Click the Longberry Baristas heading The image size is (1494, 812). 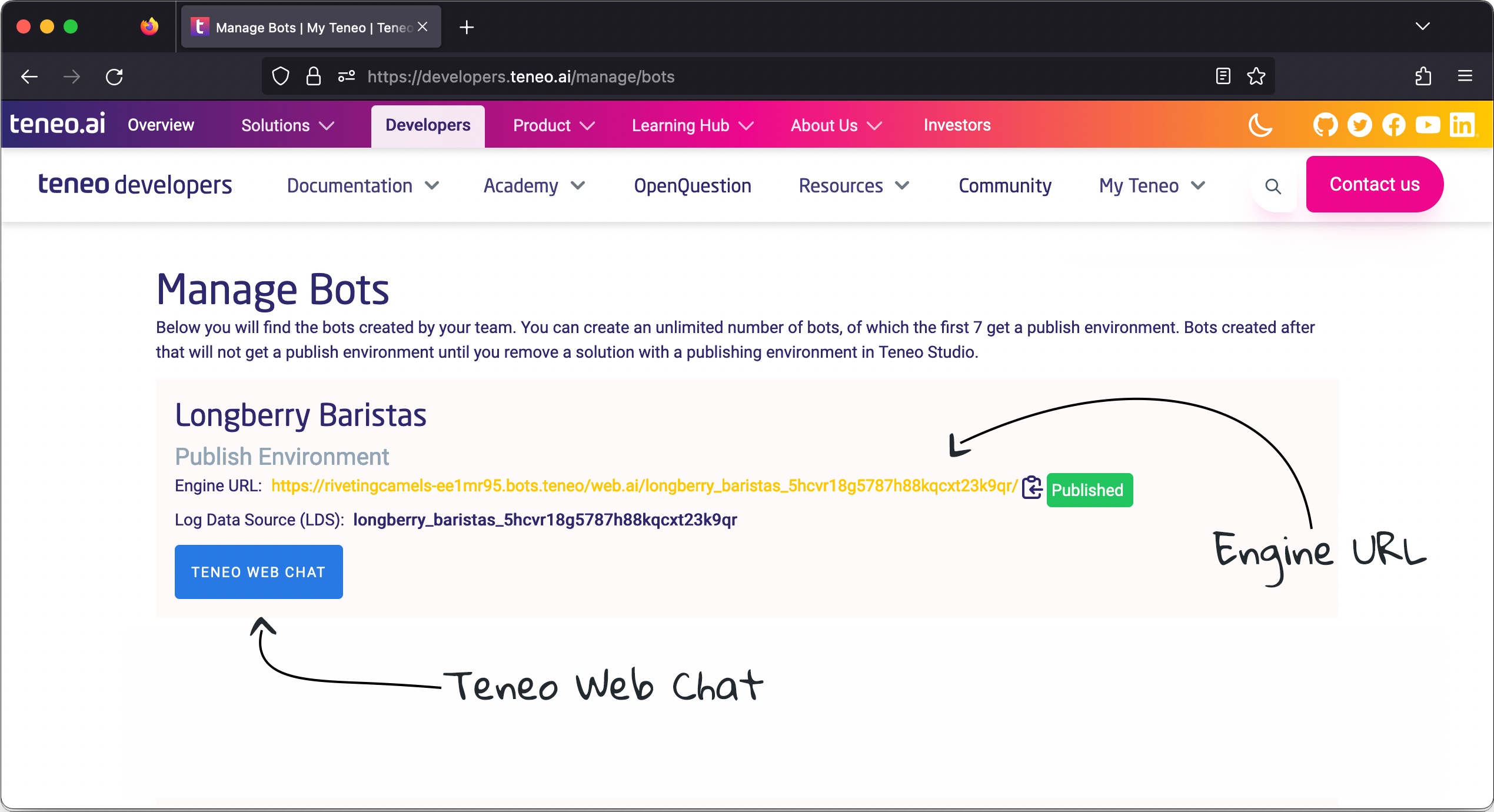301,415
